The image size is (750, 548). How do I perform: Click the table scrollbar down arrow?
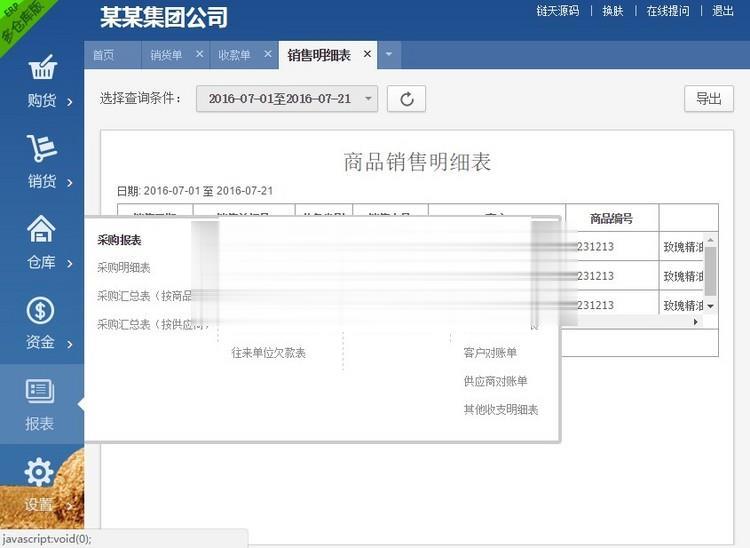click(x=710, y=306)
